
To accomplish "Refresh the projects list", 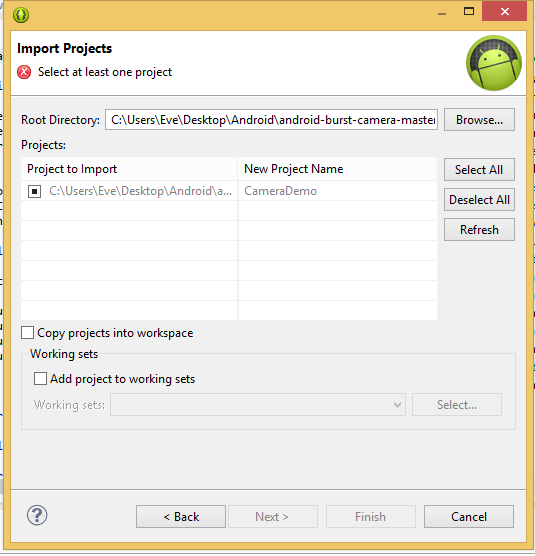I will click(x=479, y=230).
